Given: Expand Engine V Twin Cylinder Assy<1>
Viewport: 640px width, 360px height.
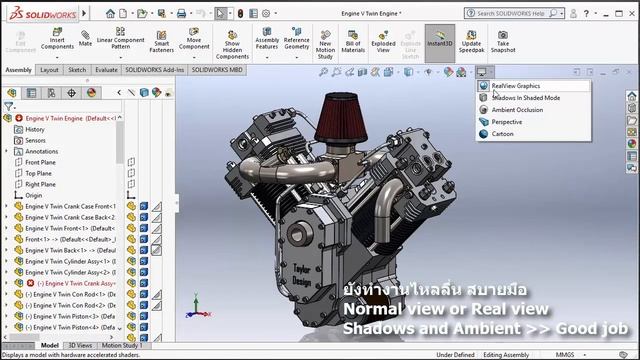Looking at the screenshot, I should (x=7, y=261).
